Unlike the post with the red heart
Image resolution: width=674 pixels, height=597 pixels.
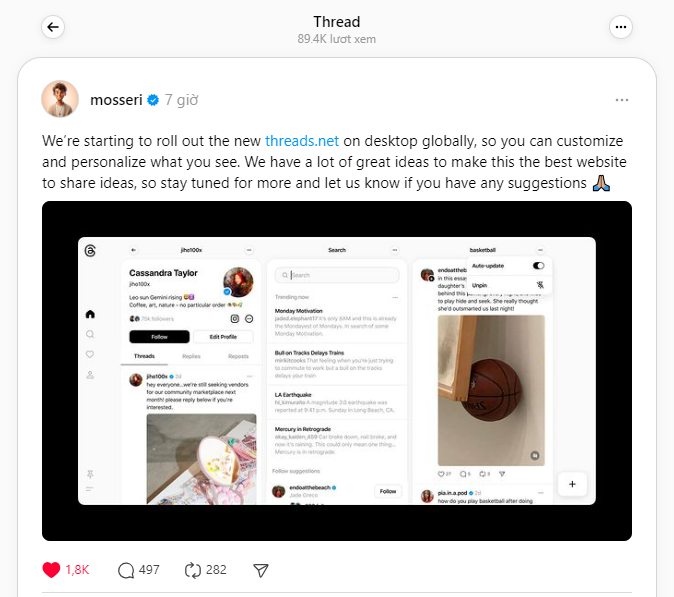(x=51, y=570)
